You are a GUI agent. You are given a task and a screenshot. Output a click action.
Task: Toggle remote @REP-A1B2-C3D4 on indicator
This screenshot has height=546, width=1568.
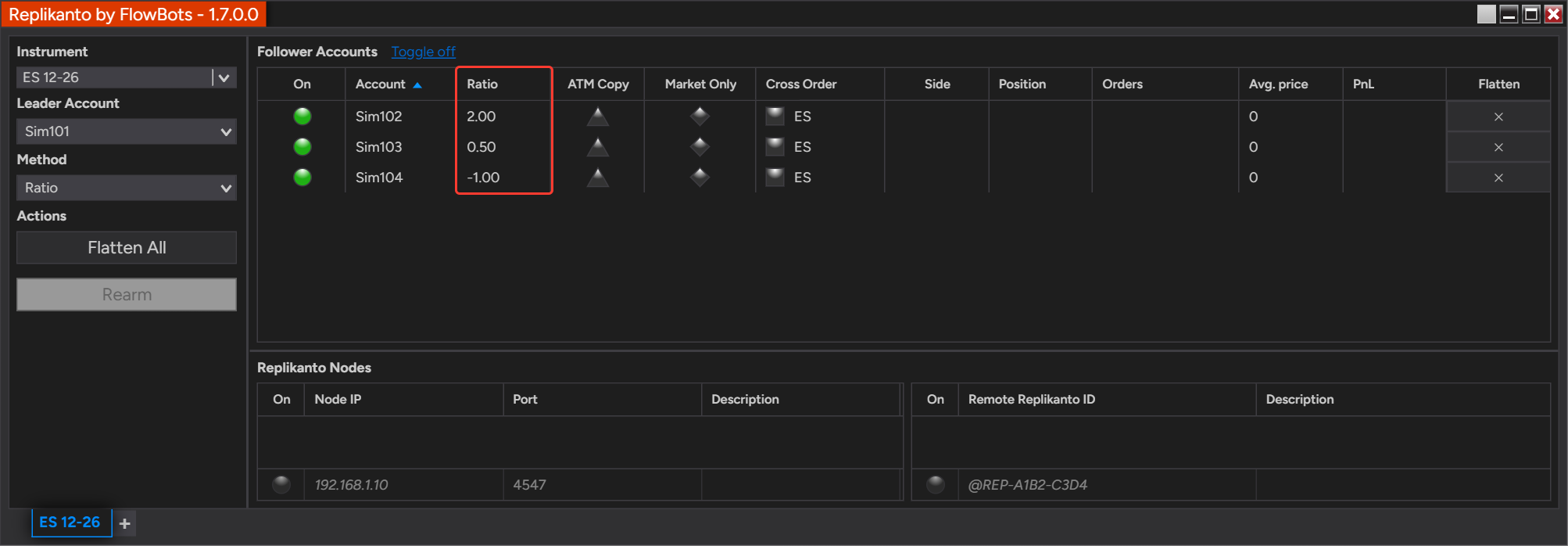[x=935, y=485]
